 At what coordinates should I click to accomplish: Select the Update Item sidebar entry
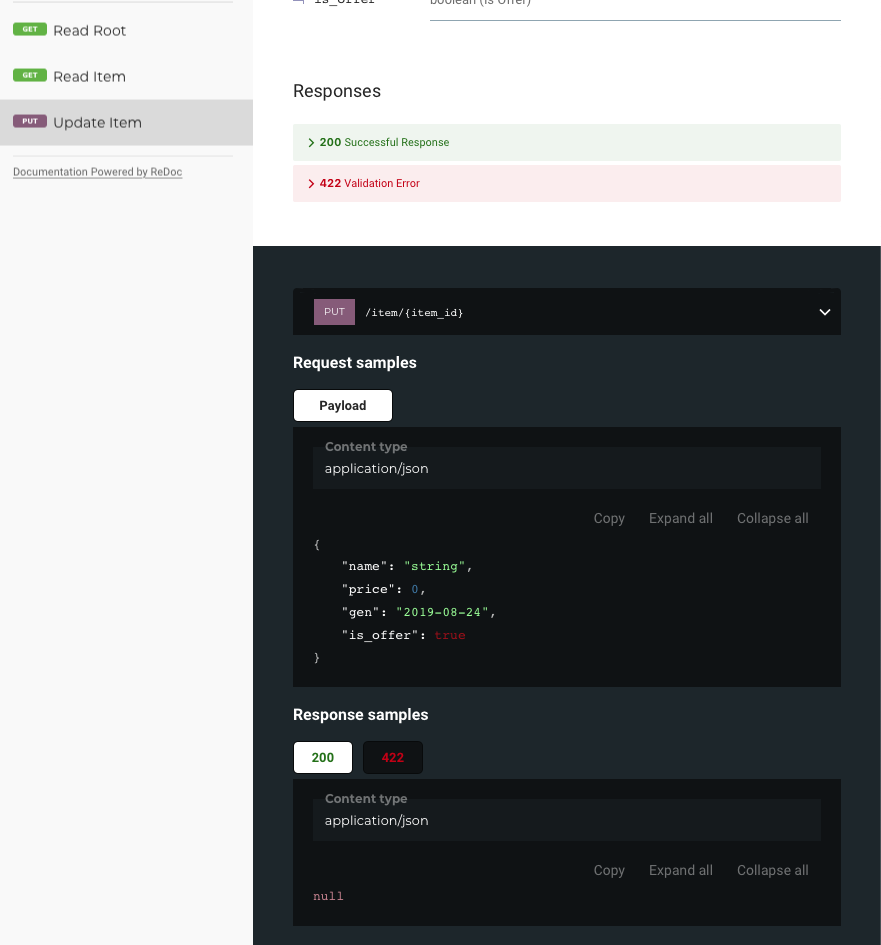tap(126, 122)
